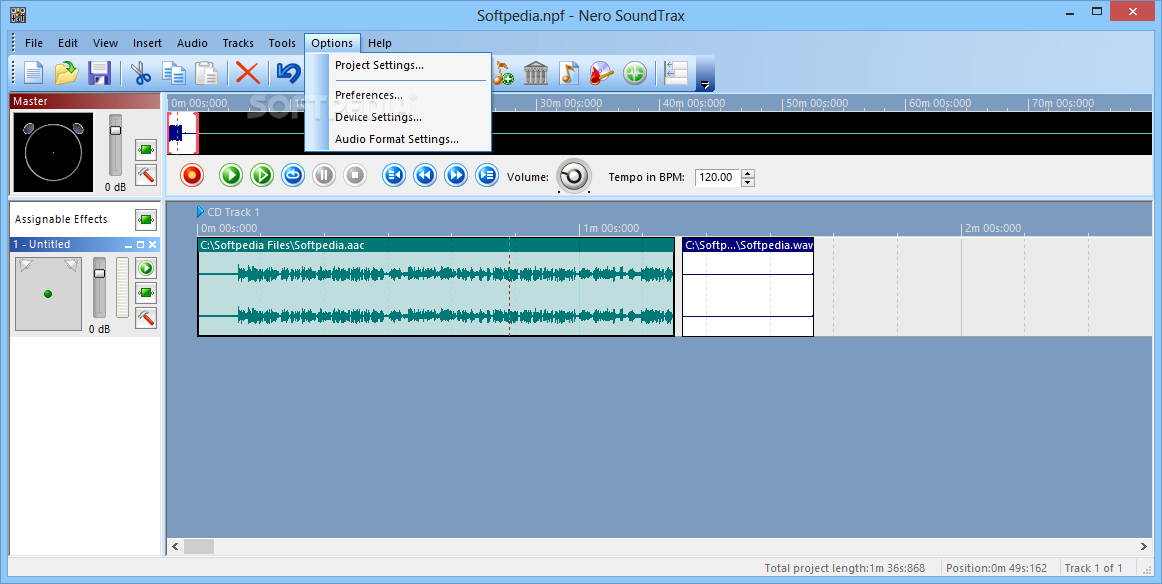
Task: Select the Softpedia.aac audio clip
Action: pyautogui.click(x=436, y=287)
